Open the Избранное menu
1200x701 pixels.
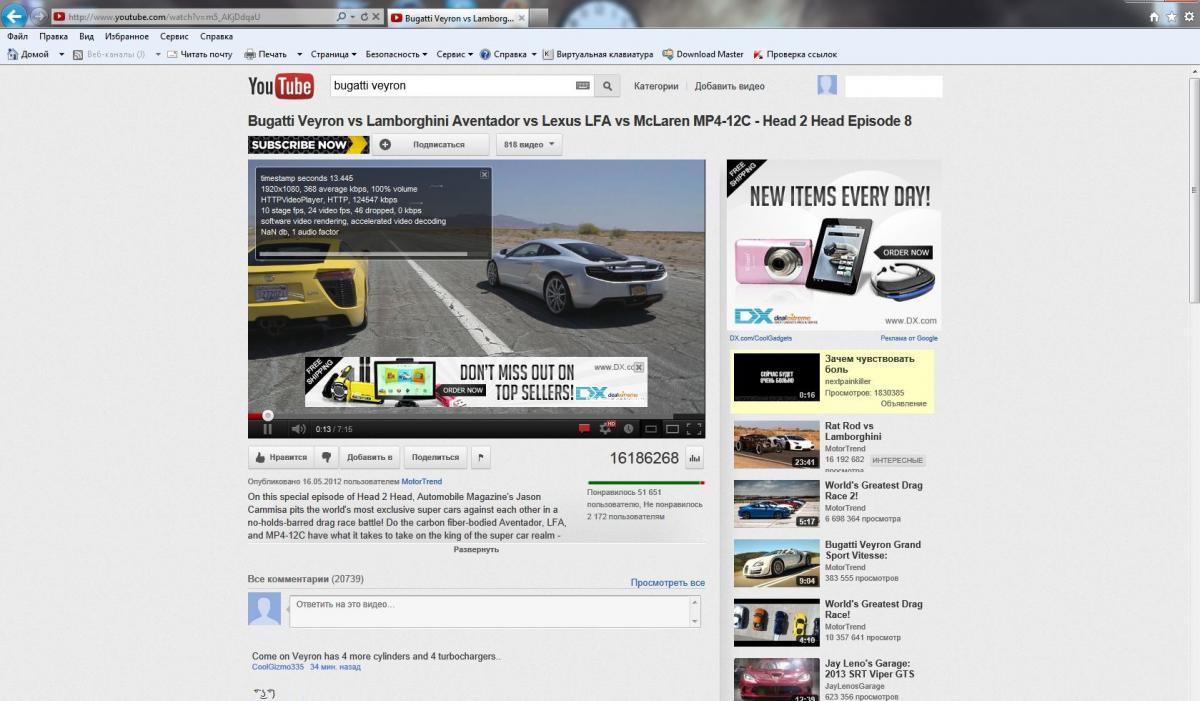tap(126, 36)
